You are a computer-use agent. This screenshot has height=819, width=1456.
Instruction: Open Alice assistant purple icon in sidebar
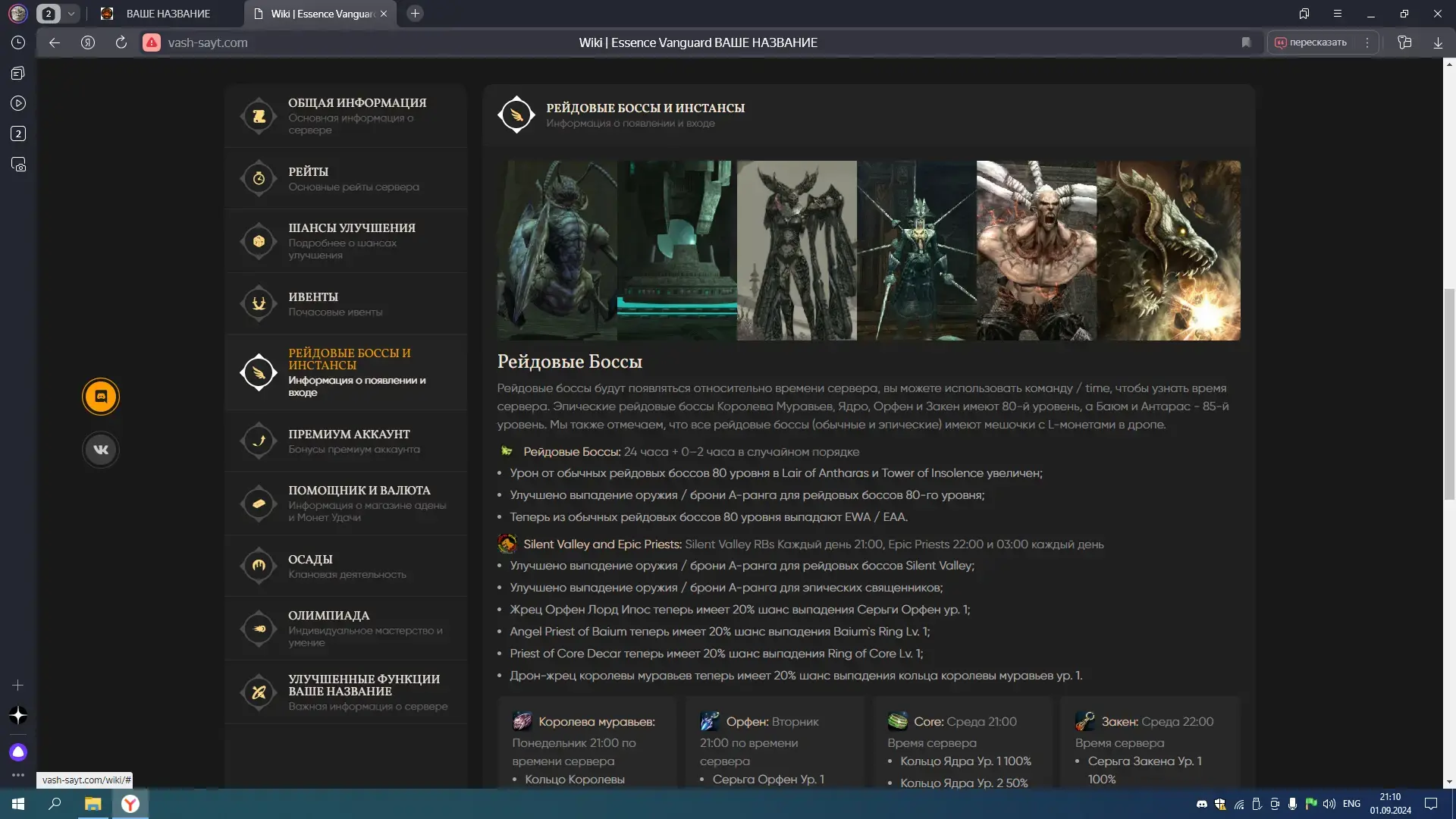pyautogui.click(x=18, y=752)
